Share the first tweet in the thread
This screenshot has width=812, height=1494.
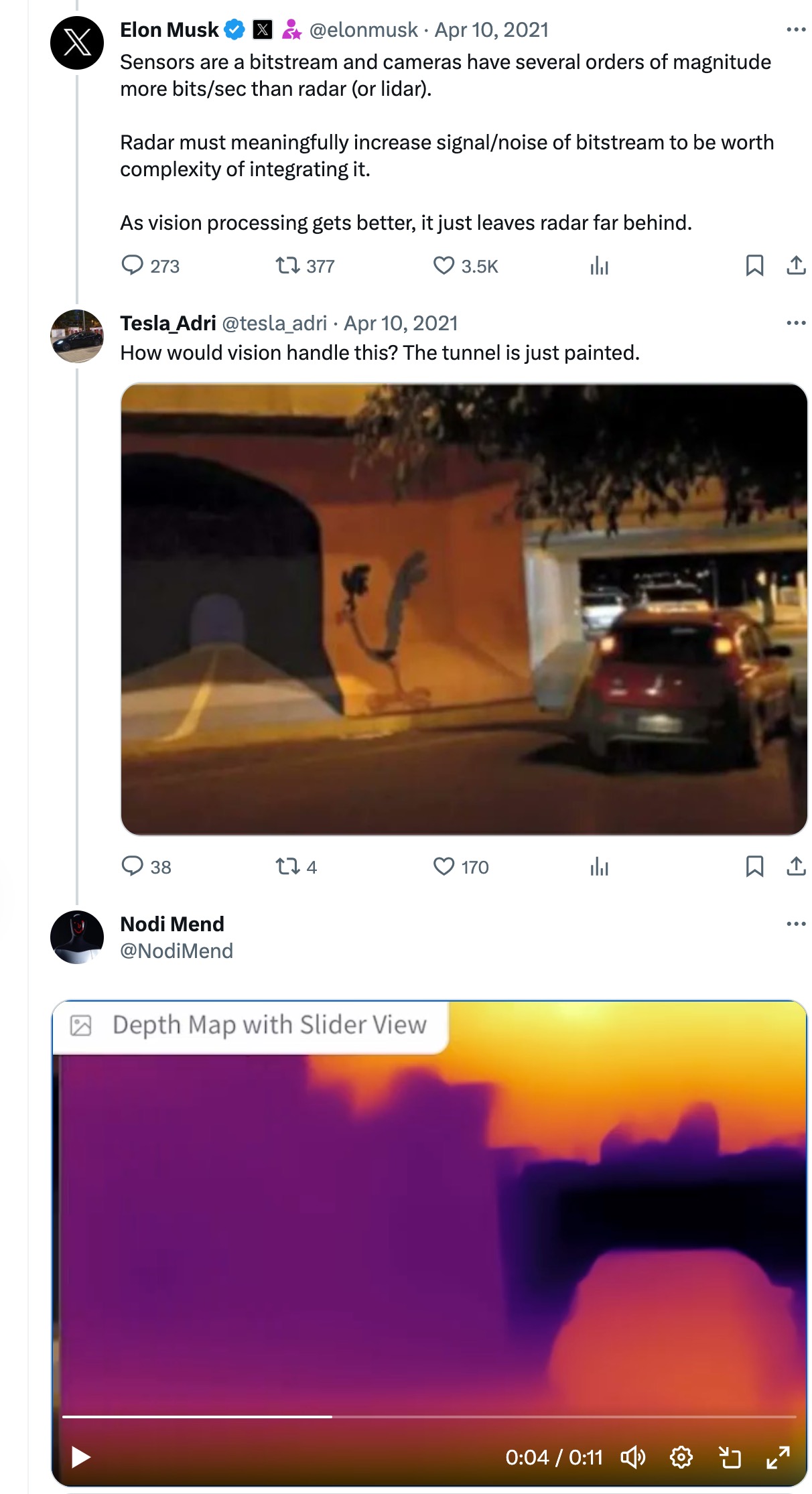pos(795,265)
